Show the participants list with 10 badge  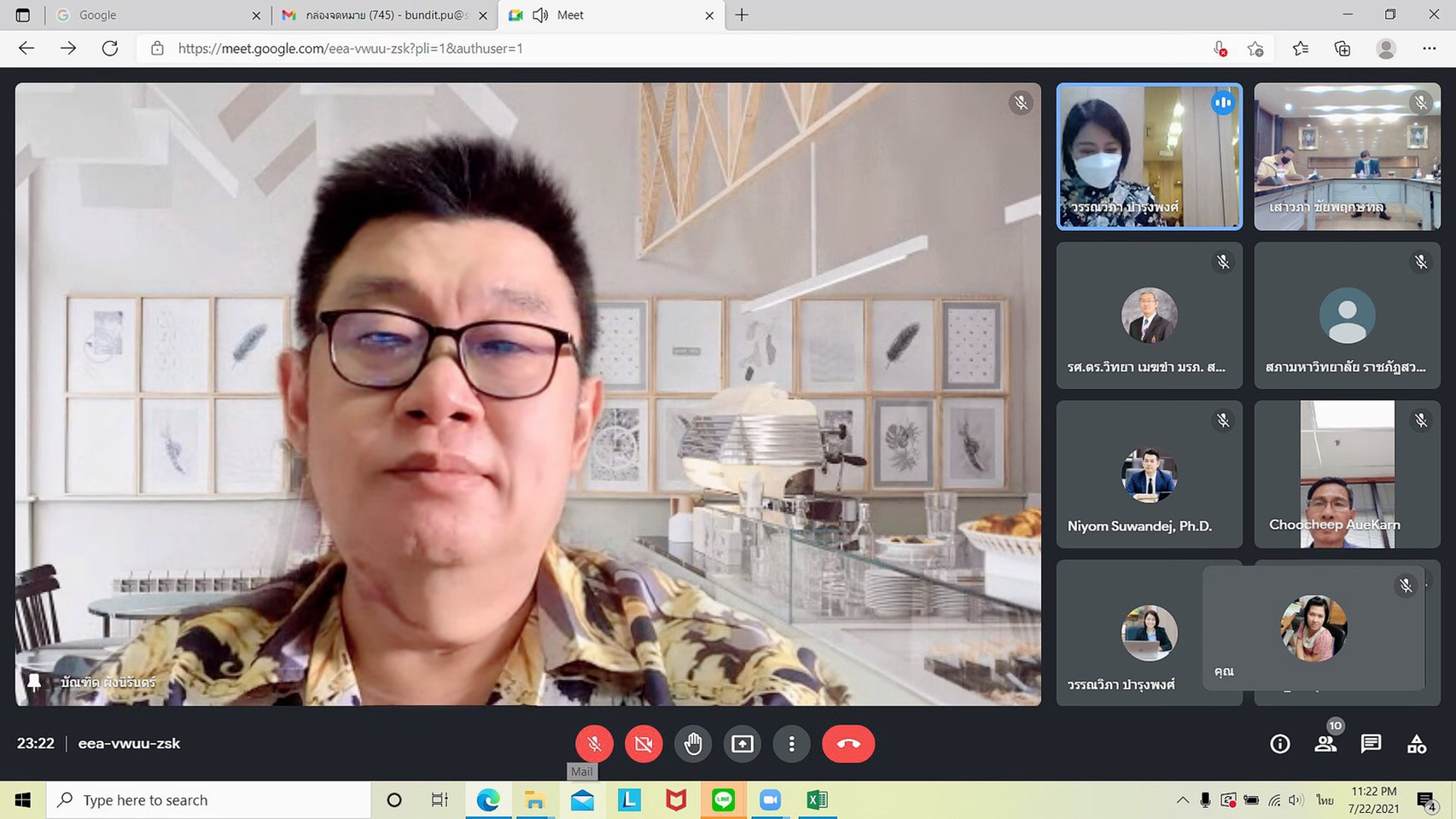click(x=1325, y=744)
